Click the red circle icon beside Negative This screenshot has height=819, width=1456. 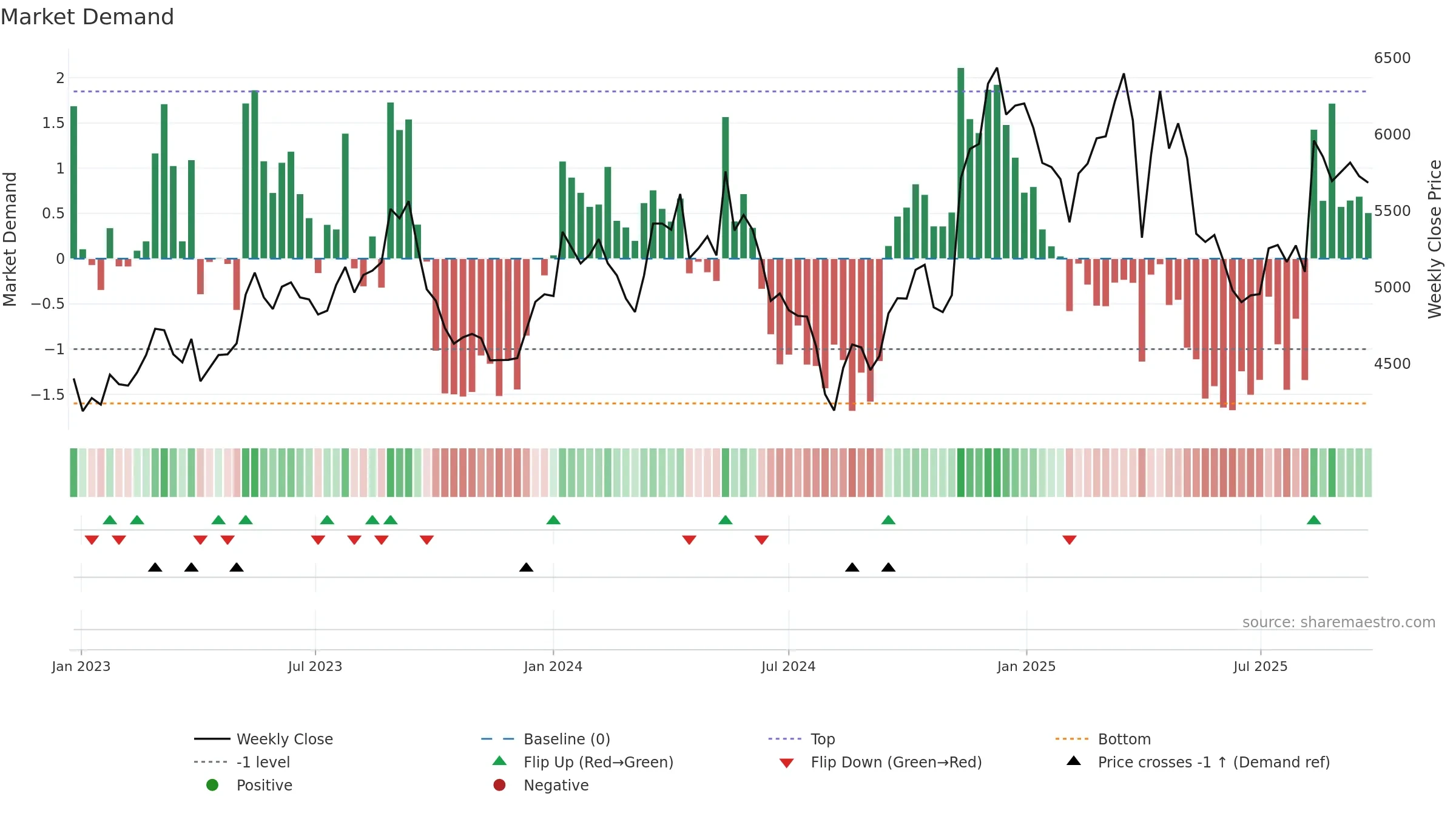click(x=499, y=785)
